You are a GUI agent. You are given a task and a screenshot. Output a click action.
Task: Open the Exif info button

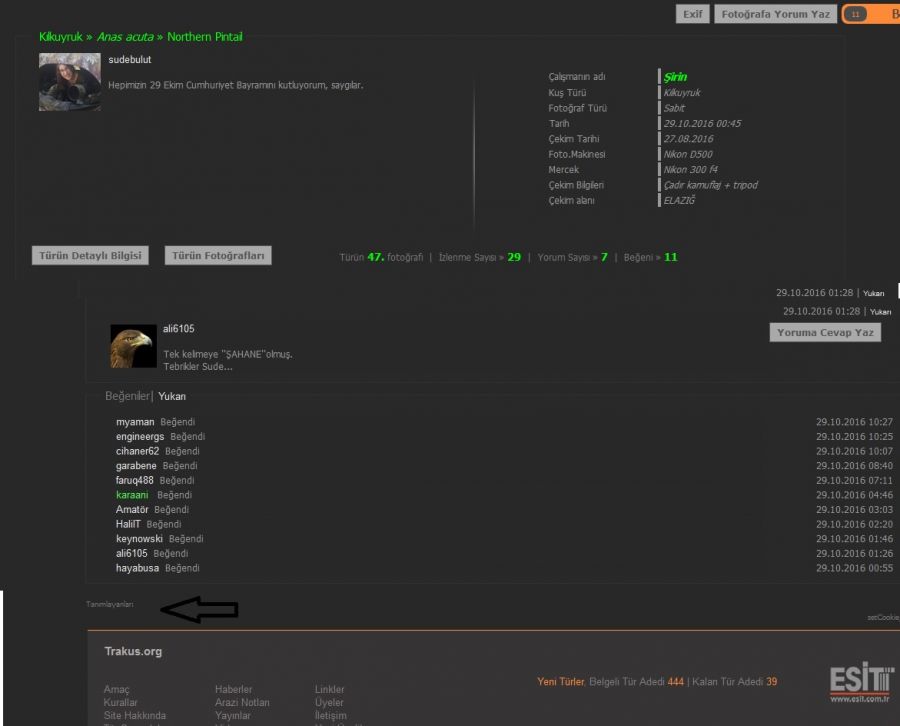coord(691,14)
